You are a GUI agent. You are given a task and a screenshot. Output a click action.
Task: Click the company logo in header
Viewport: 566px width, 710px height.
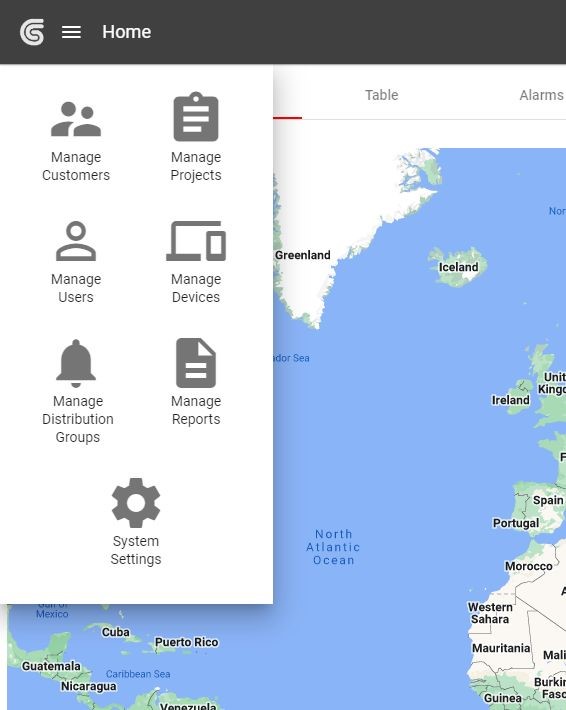pos(32,32)
